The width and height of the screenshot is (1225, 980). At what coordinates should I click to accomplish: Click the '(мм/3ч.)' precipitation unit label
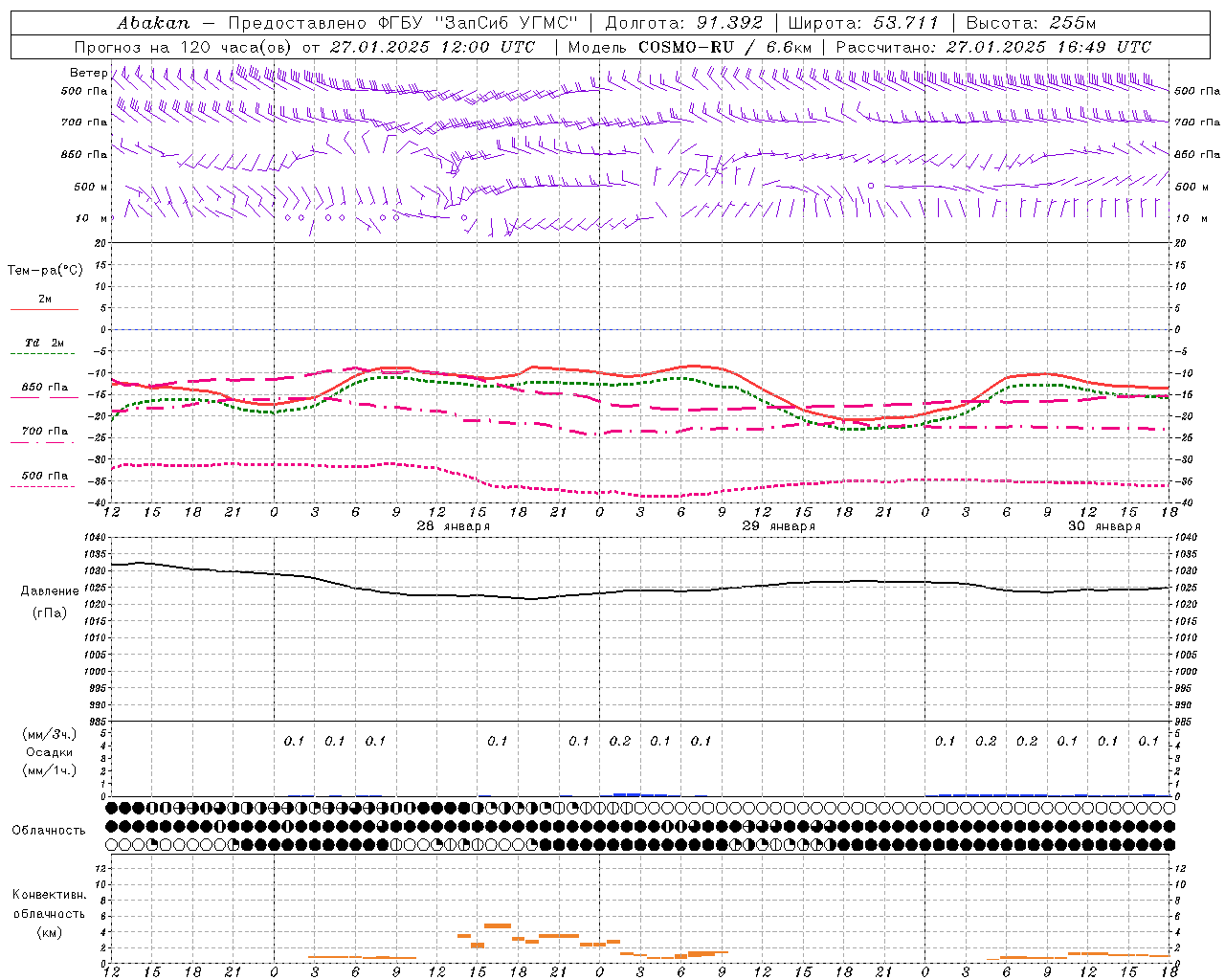50,734
